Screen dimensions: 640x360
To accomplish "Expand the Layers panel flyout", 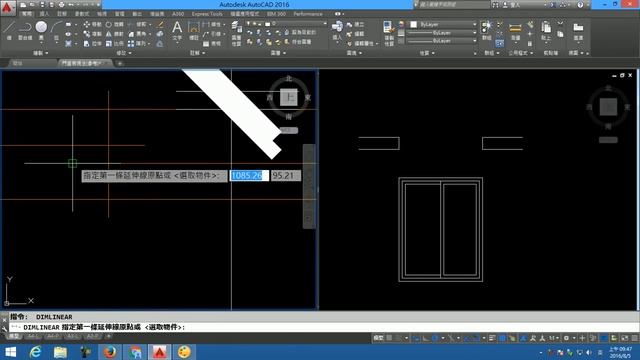I will tap(278, 53).
